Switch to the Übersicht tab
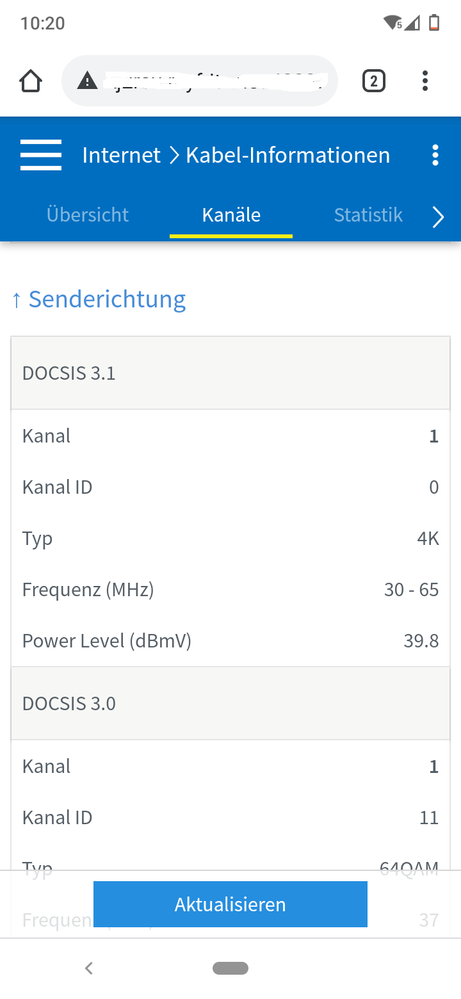The image size is (461, 999). [87, 215]
